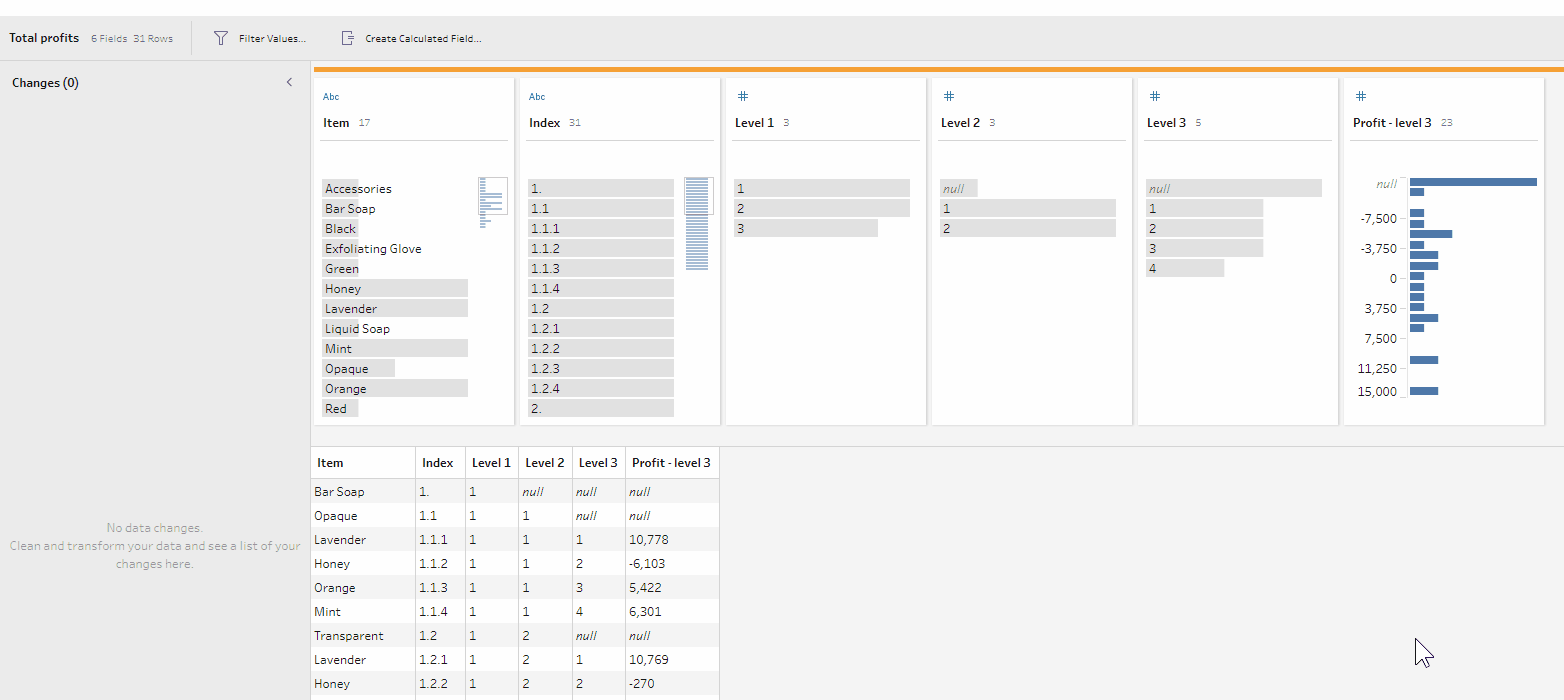Select Black value in Item card
This screenshot has width=1564, height=700.
[x=395, y=228]
